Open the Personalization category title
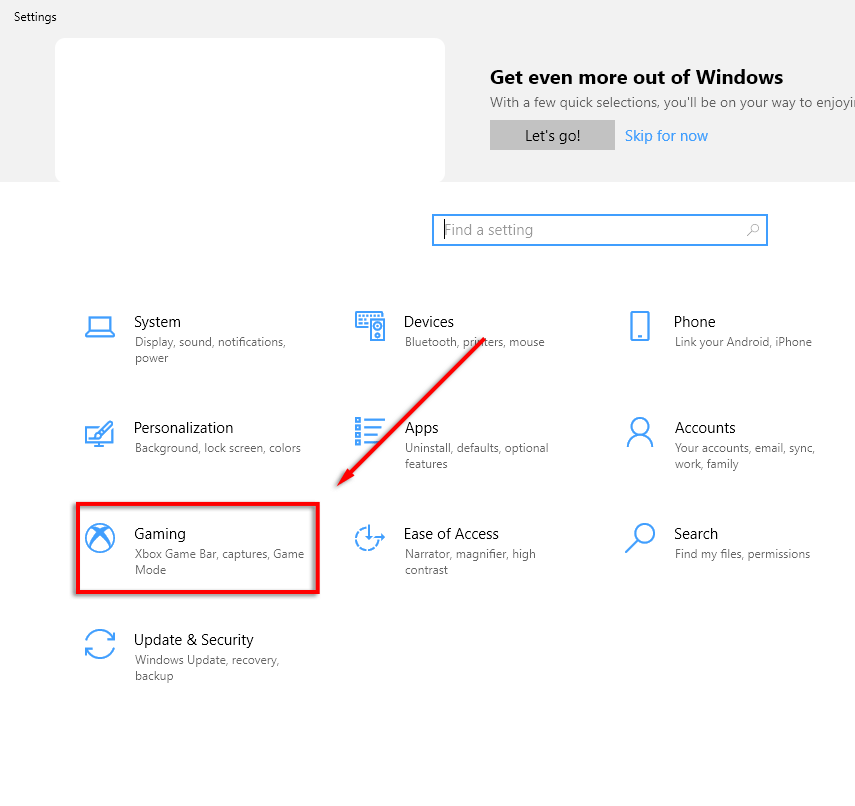 tap(184, 428)
